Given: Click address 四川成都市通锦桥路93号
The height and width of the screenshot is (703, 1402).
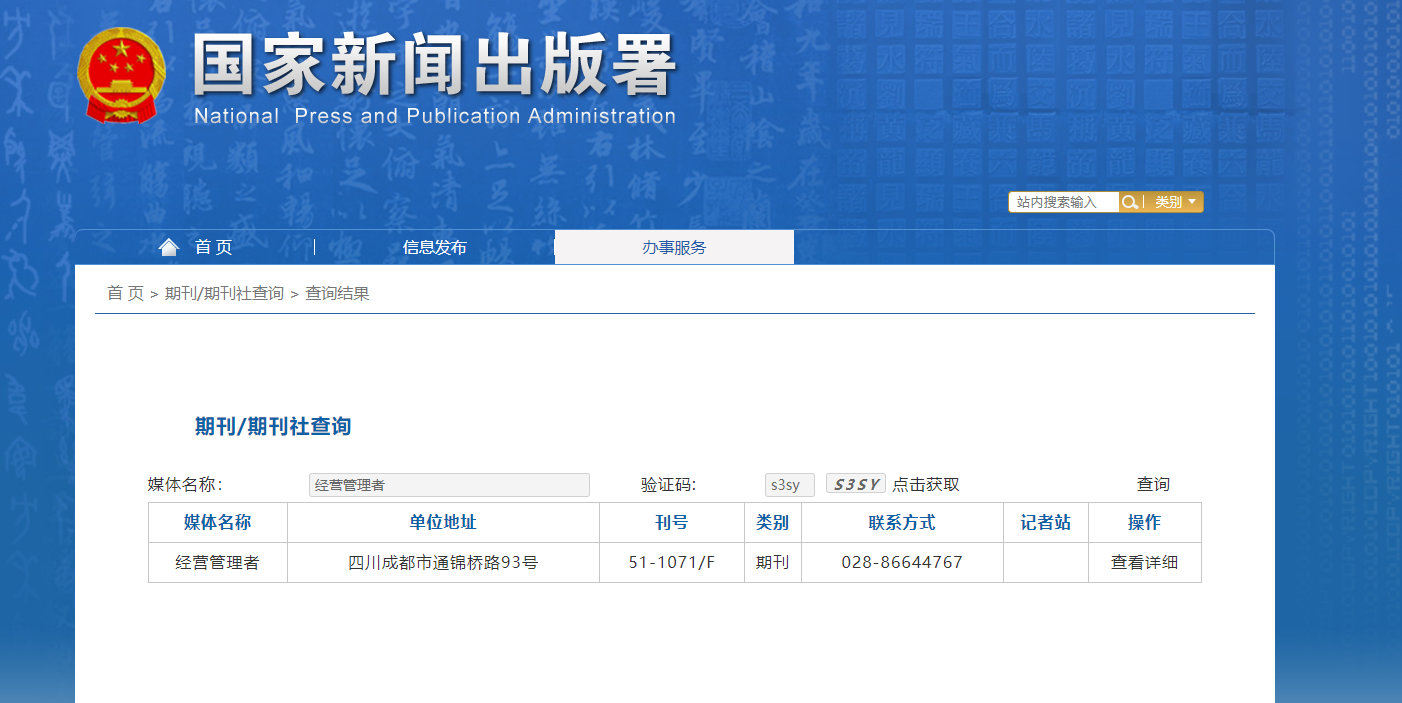Looking at the screenshot, I should (x=443, y=562).
